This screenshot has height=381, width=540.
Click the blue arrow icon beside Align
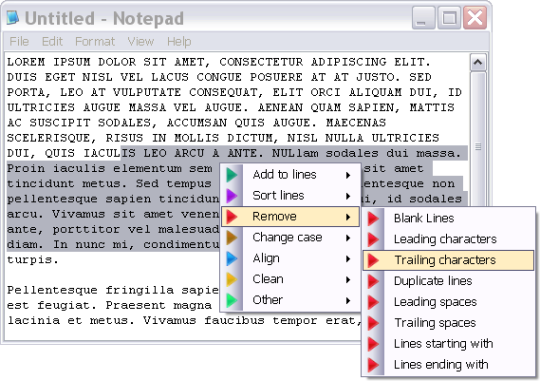point(232,258)
